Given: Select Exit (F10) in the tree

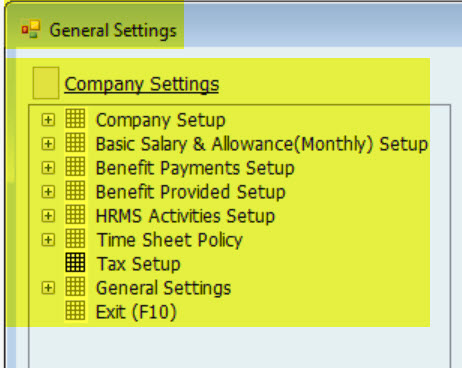Looking at the screenshot, I should coord(136,312).
